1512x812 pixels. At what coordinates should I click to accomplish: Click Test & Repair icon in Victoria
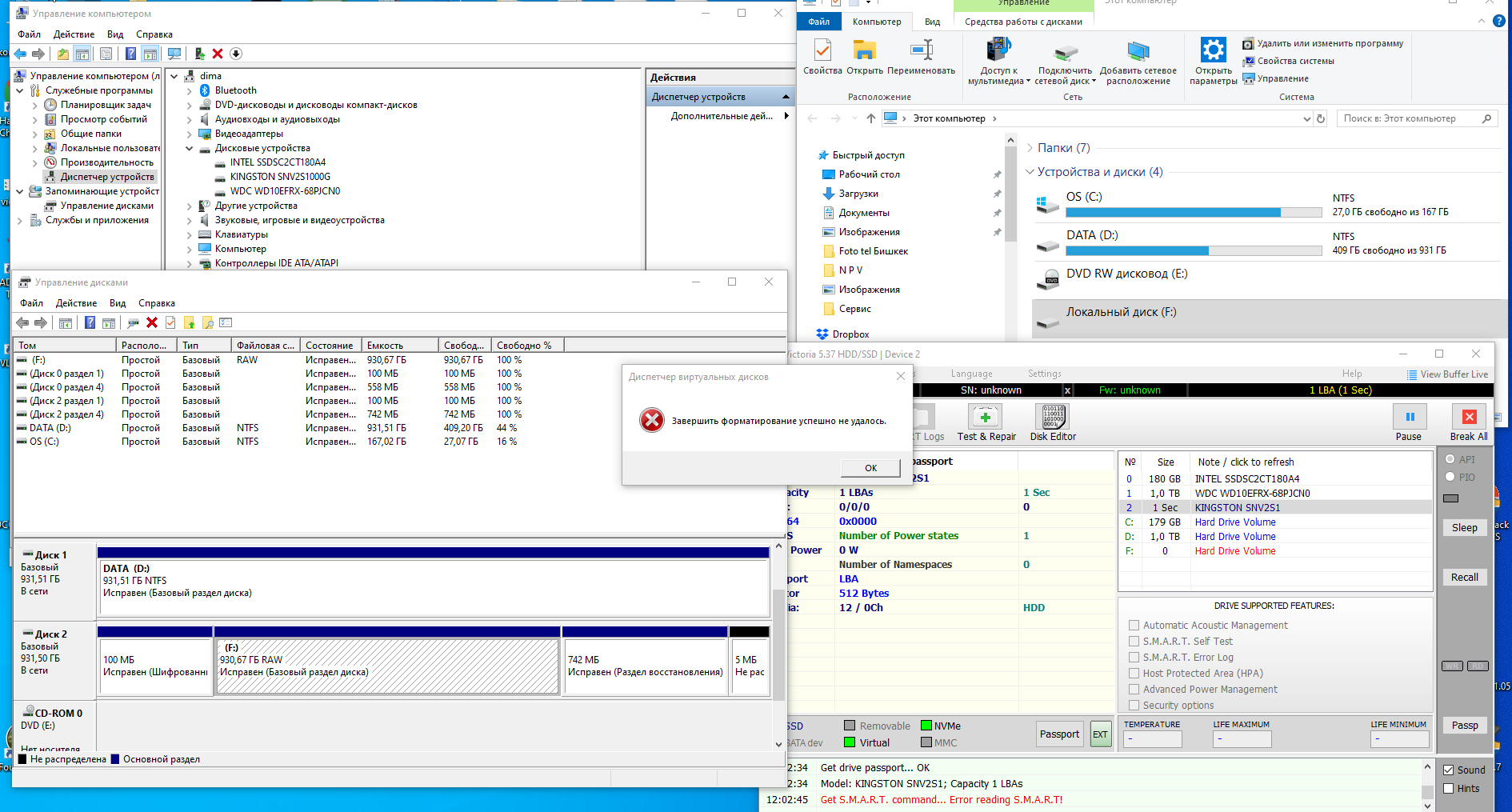pos(986,417)
